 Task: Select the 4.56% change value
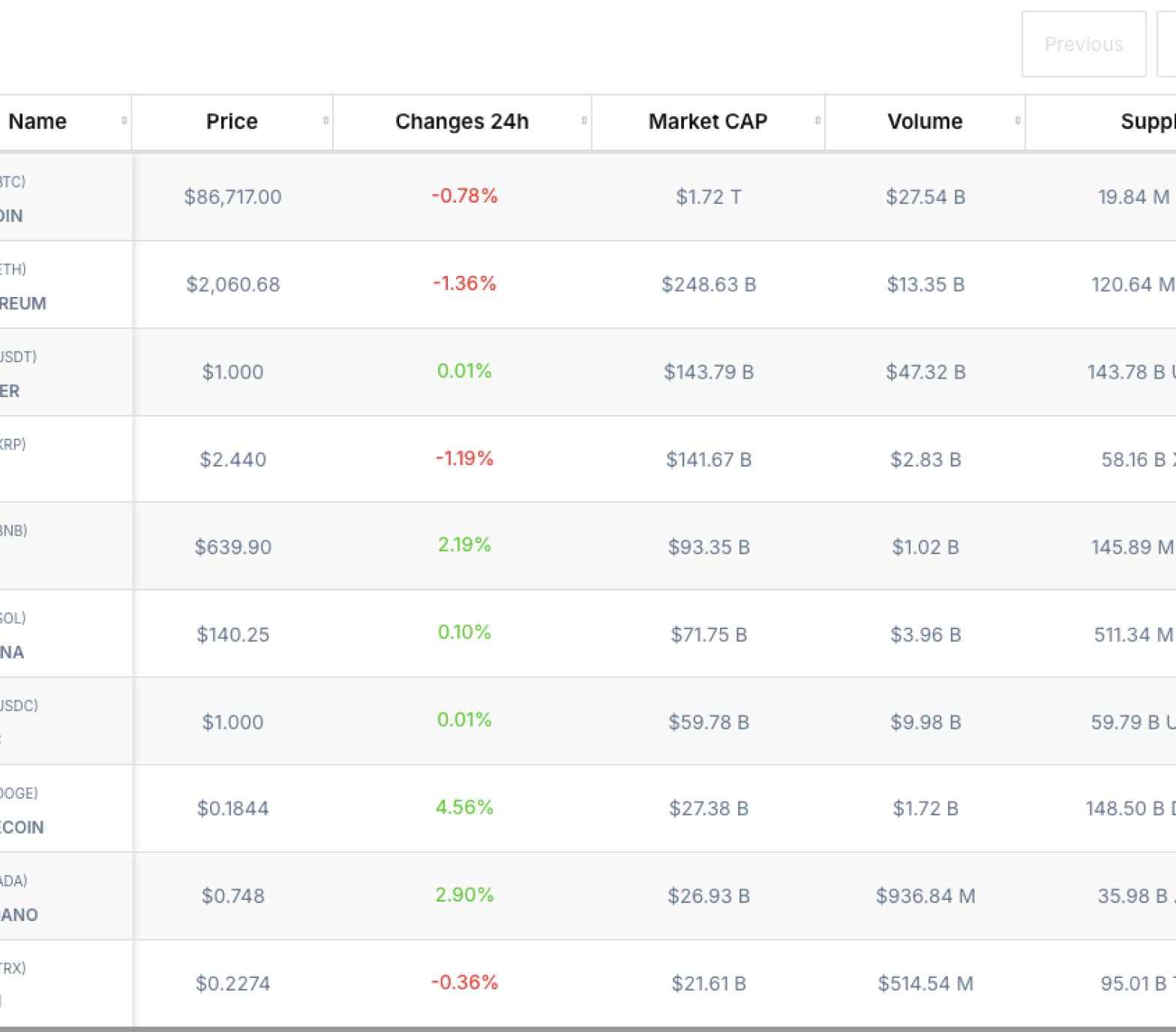(464, 807)
